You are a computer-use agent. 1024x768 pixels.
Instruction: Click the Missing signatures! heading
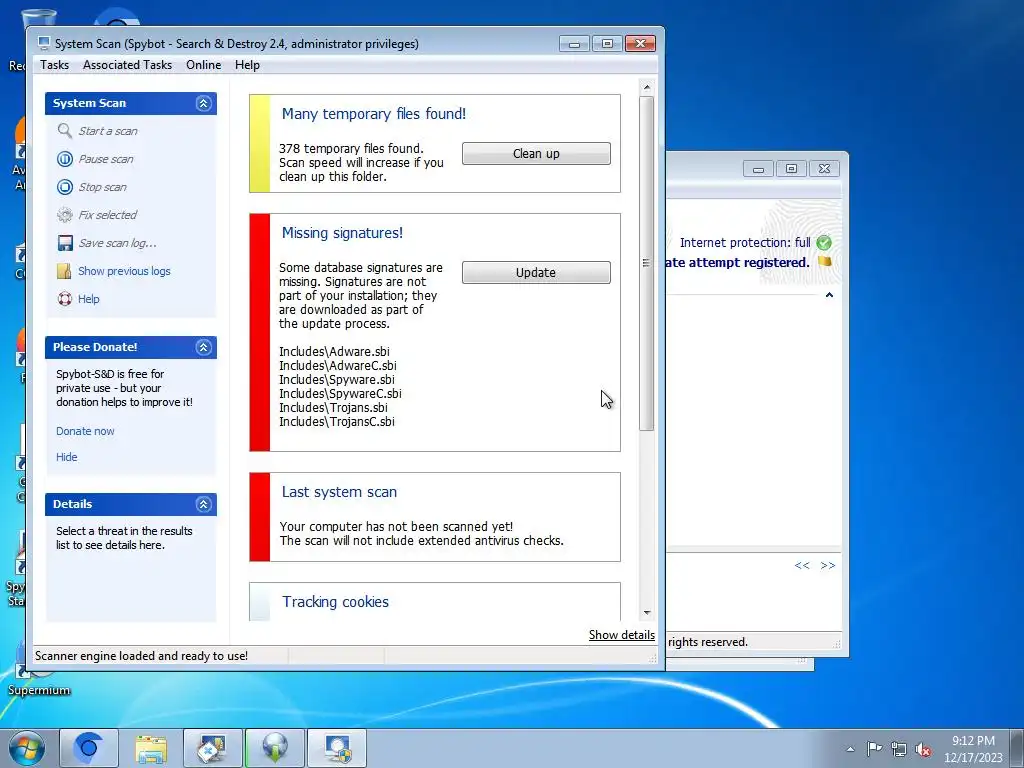coord(342,232)
